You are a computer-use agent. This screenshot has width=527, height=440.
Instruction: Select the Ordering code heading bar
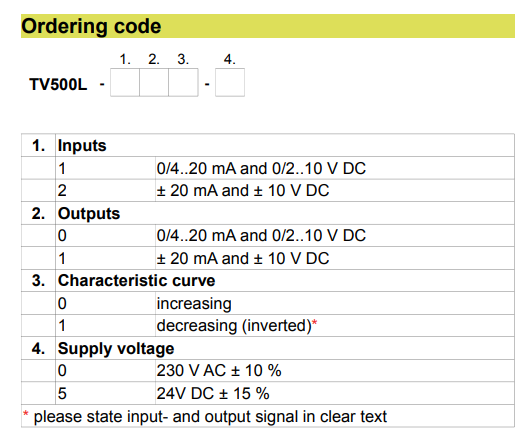tap(268, 26)
